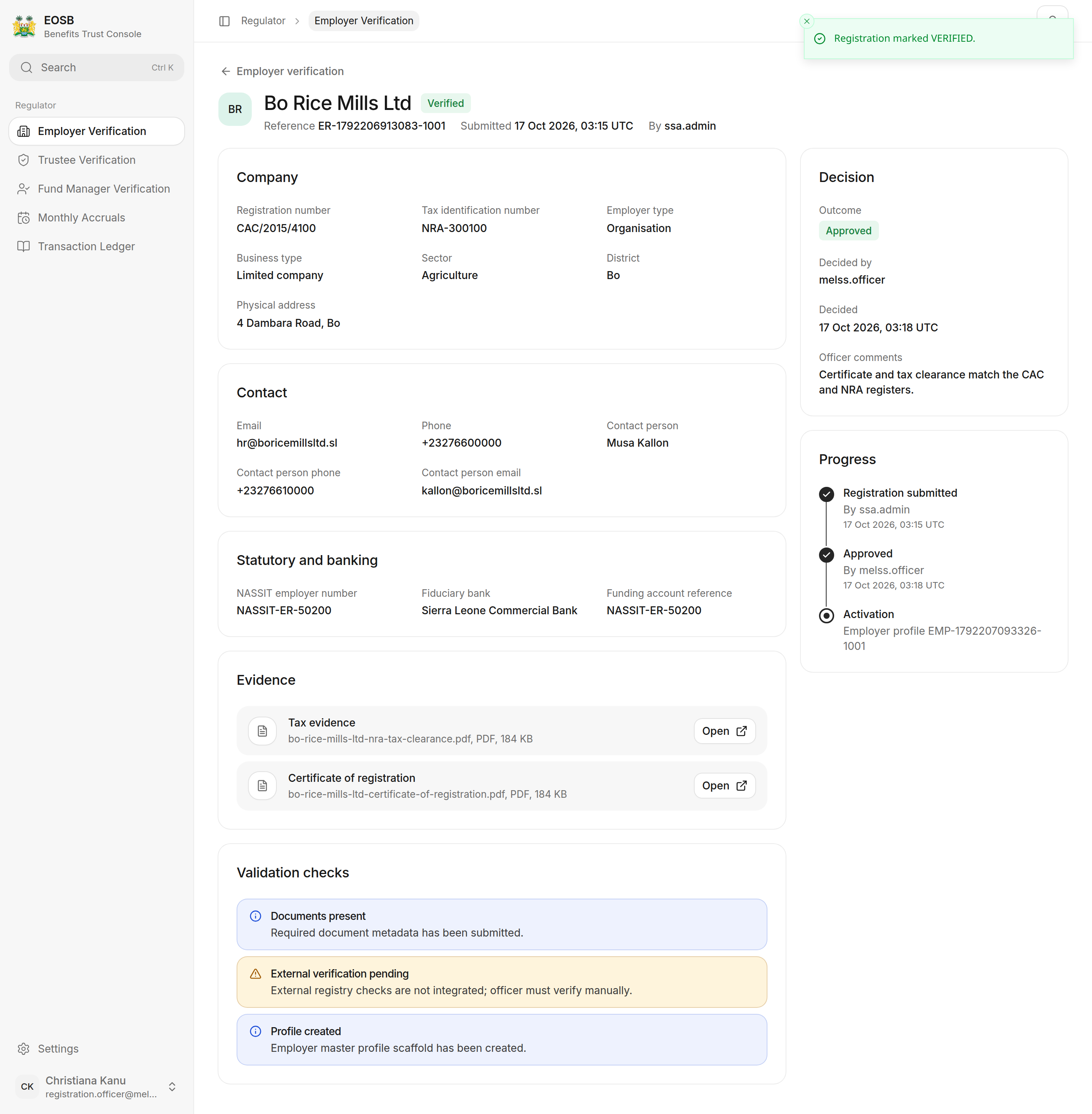Dismiss the 'Registration marked VERIFIED' toast
1092x1114 pixels.
[x=806, y=21]
